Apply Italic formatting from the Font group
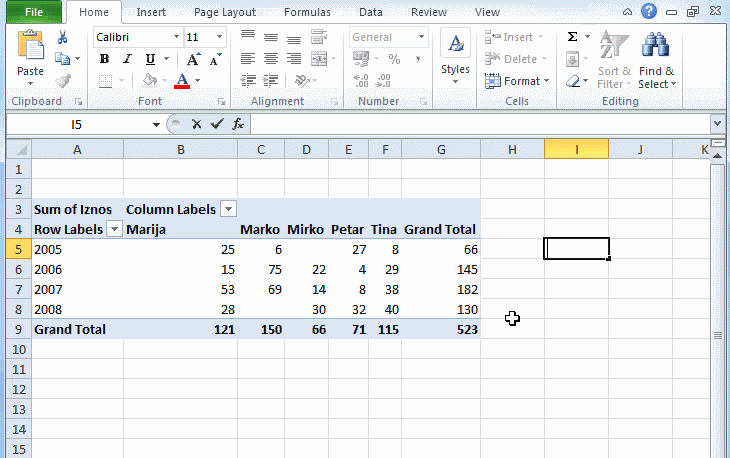Viewport: 730px width, 458px height. (x=126, y=59)
